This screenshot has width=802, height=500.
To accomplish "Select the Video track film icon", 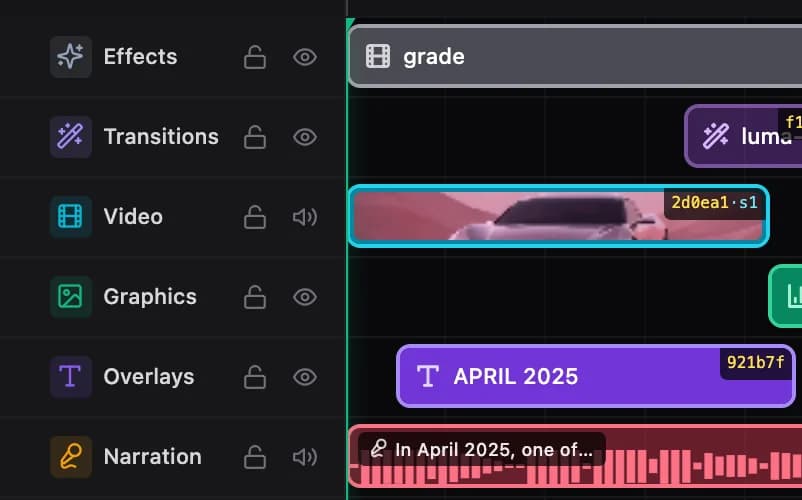I will click(x=71, y=217).
